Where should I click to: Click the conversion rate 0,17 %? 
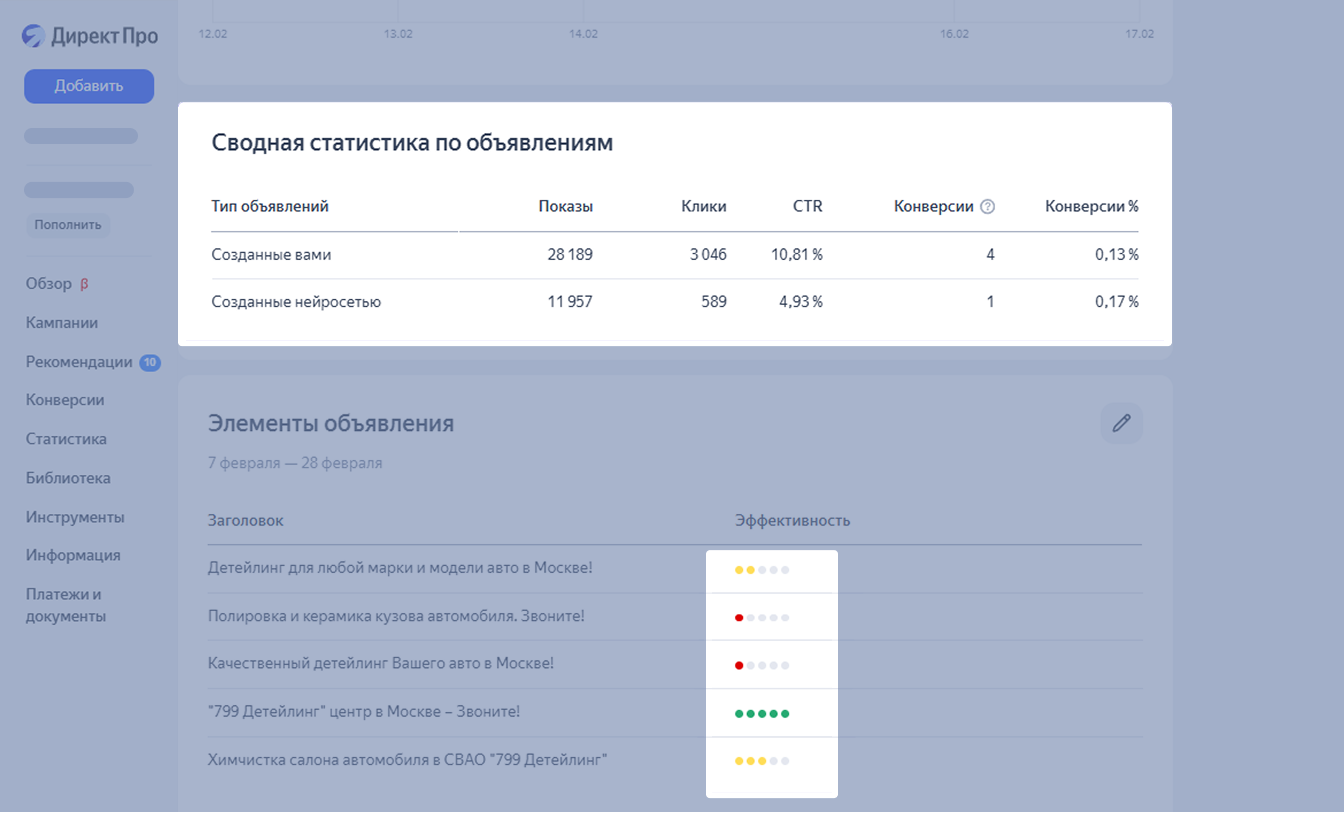pyautogui.click(x=1117, y=302)
